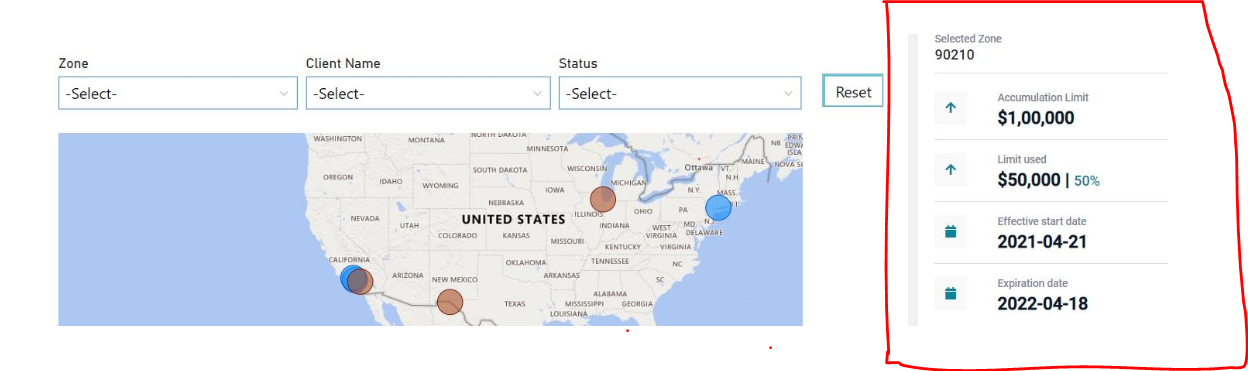Click the Status filter label

point(578,63)
